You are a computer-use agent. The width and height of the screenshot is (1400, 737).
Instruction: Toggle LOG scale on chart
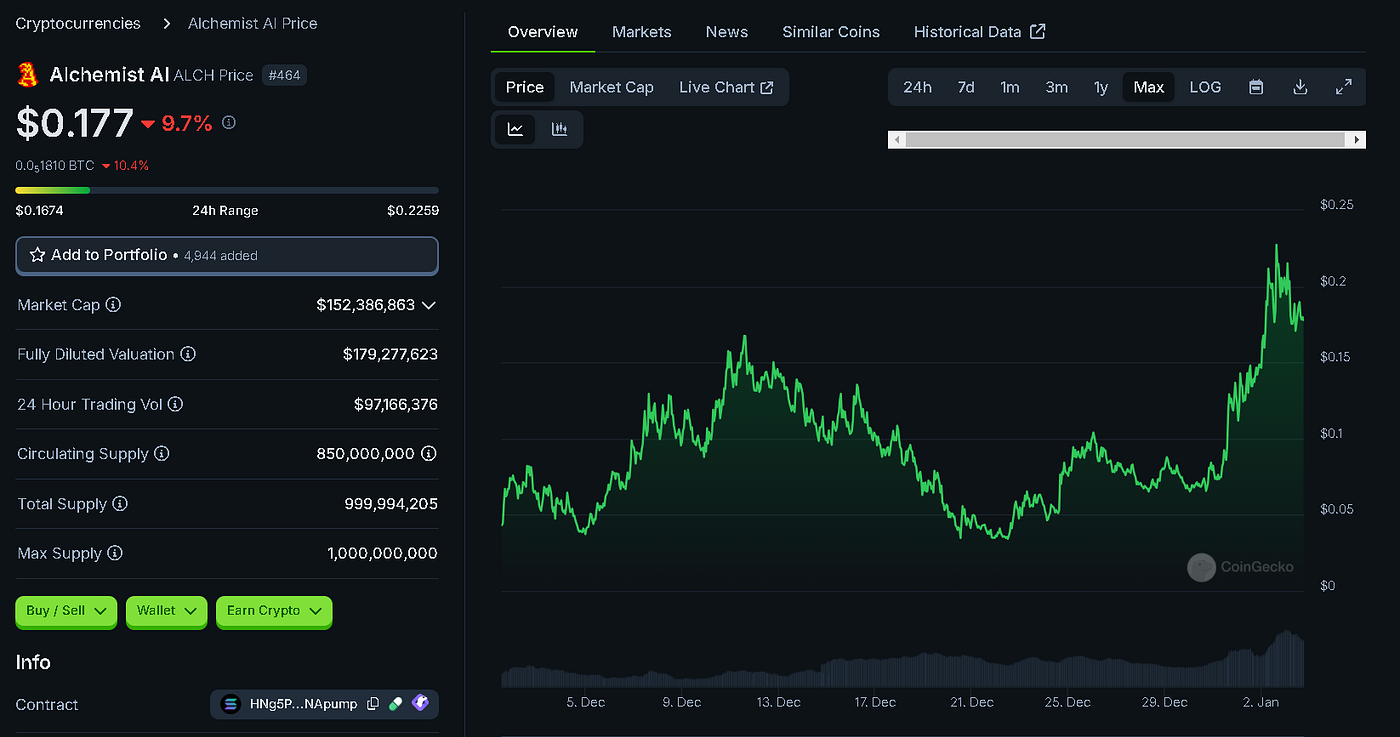[1205, 87]
